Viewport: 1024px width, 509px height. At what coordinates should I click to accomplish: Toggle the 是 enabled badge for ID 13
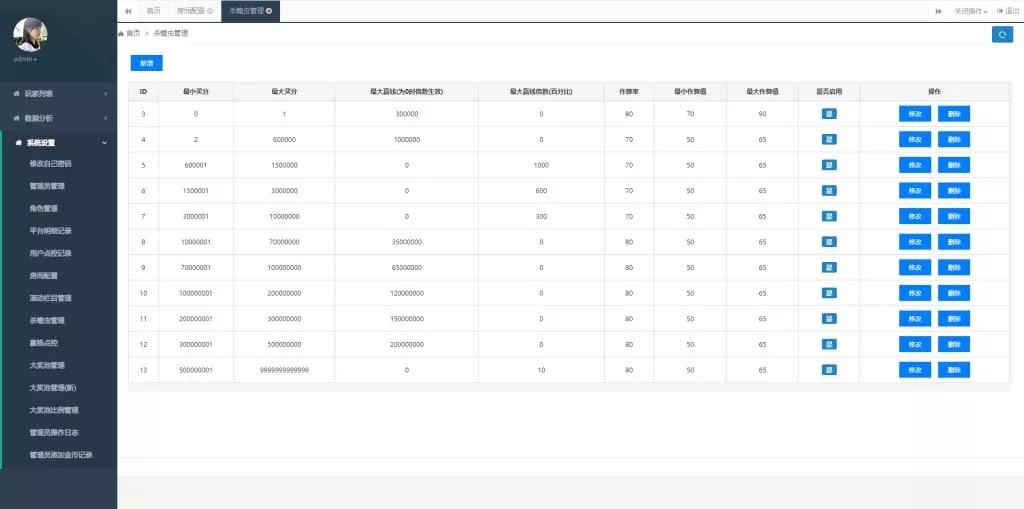(829, 369)
